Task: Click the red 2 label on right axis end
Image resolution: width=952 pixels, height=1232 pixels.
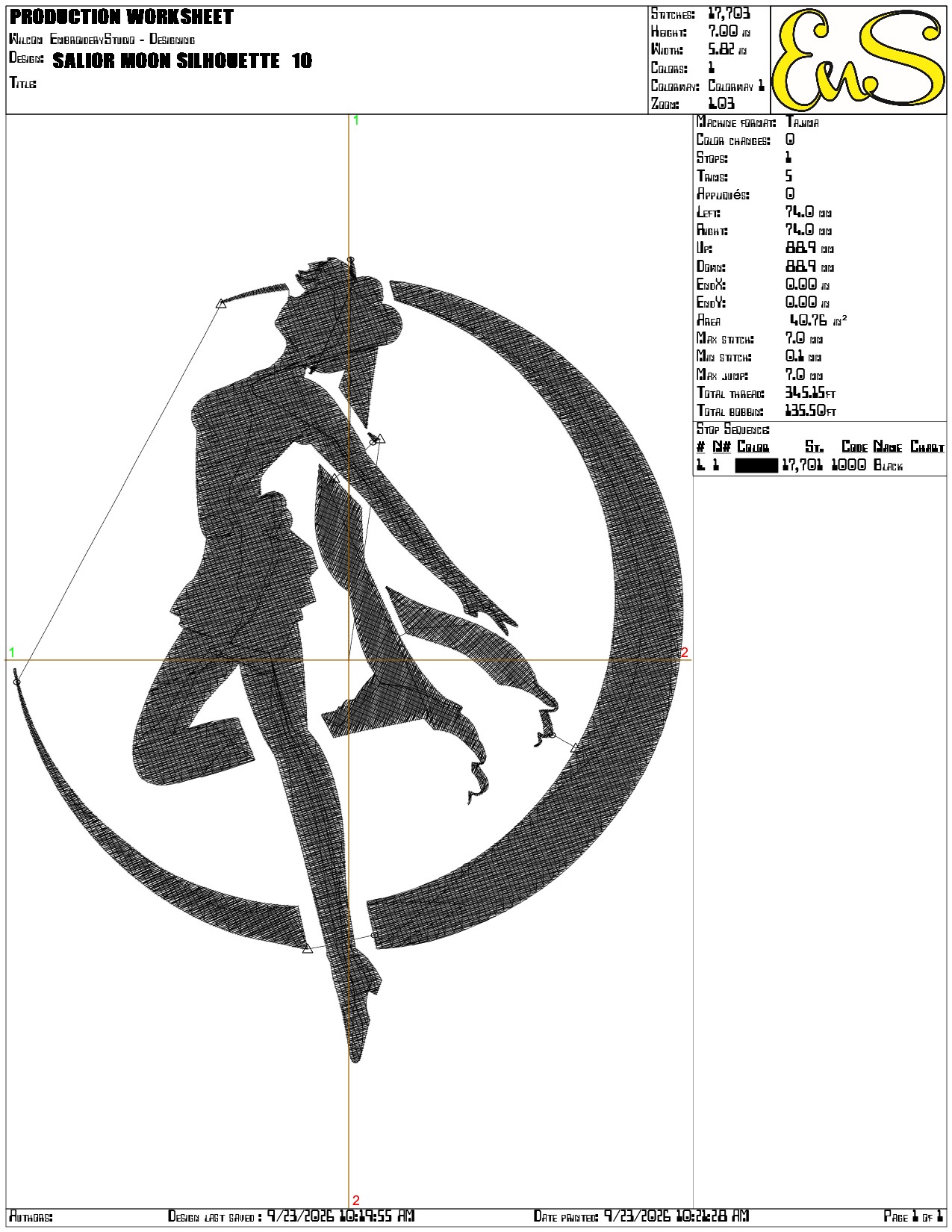Action: point(685,652)
